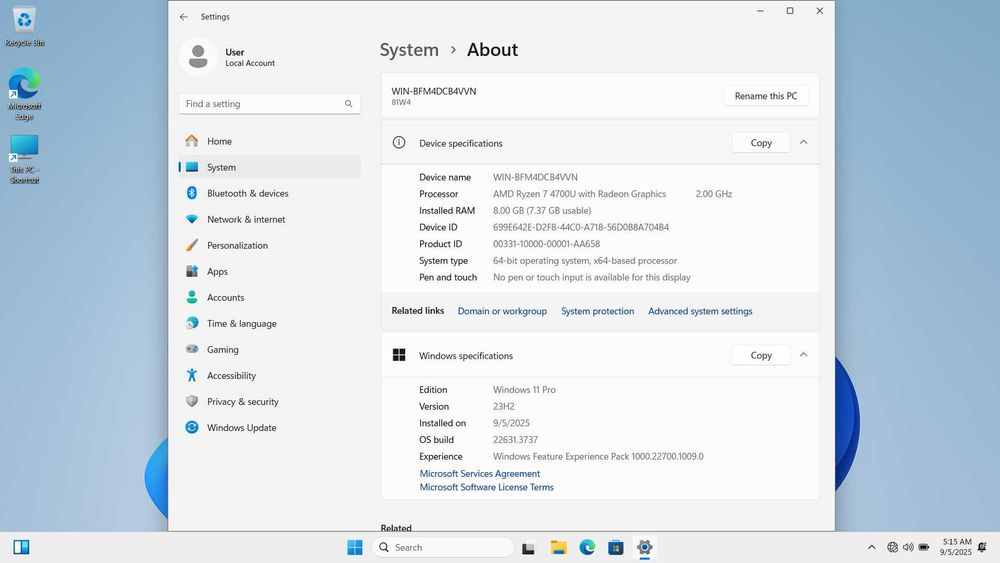Open Microsoft Store from the taskbar

click(615, 547)
